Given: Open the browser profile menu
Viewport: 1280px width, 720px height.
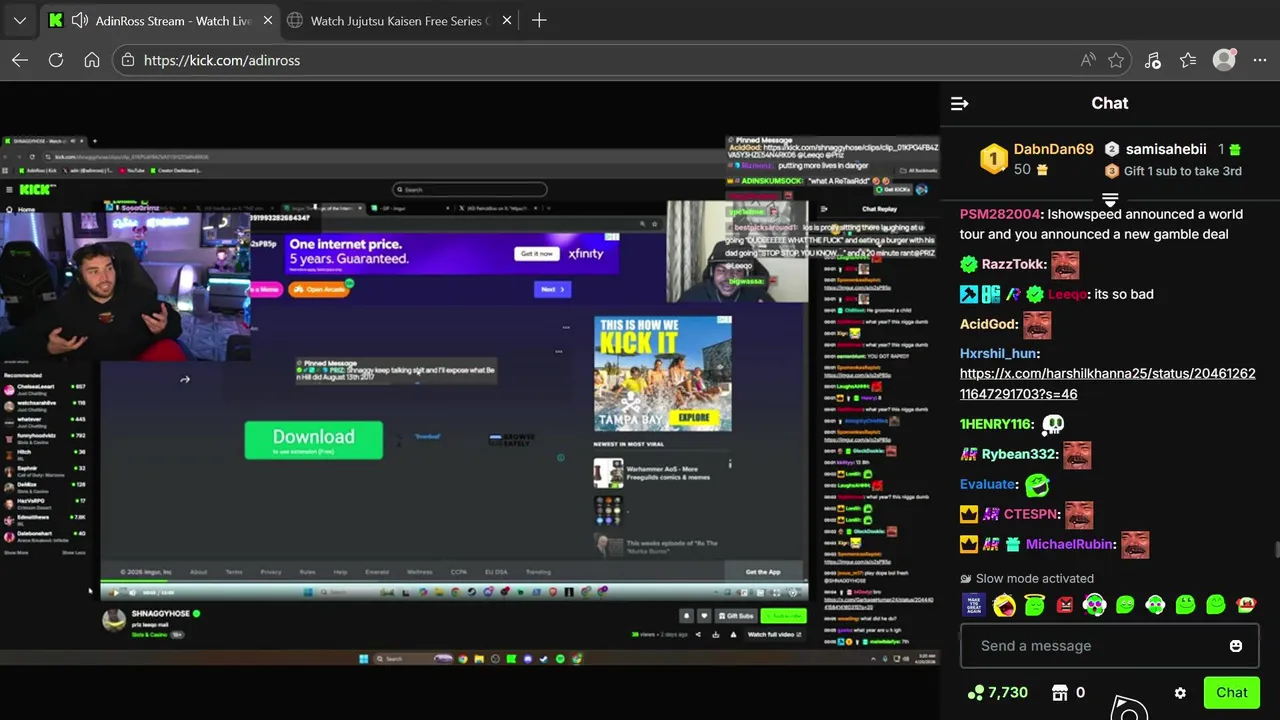Looking at the screenshot, I should (x=1224, y=60).
